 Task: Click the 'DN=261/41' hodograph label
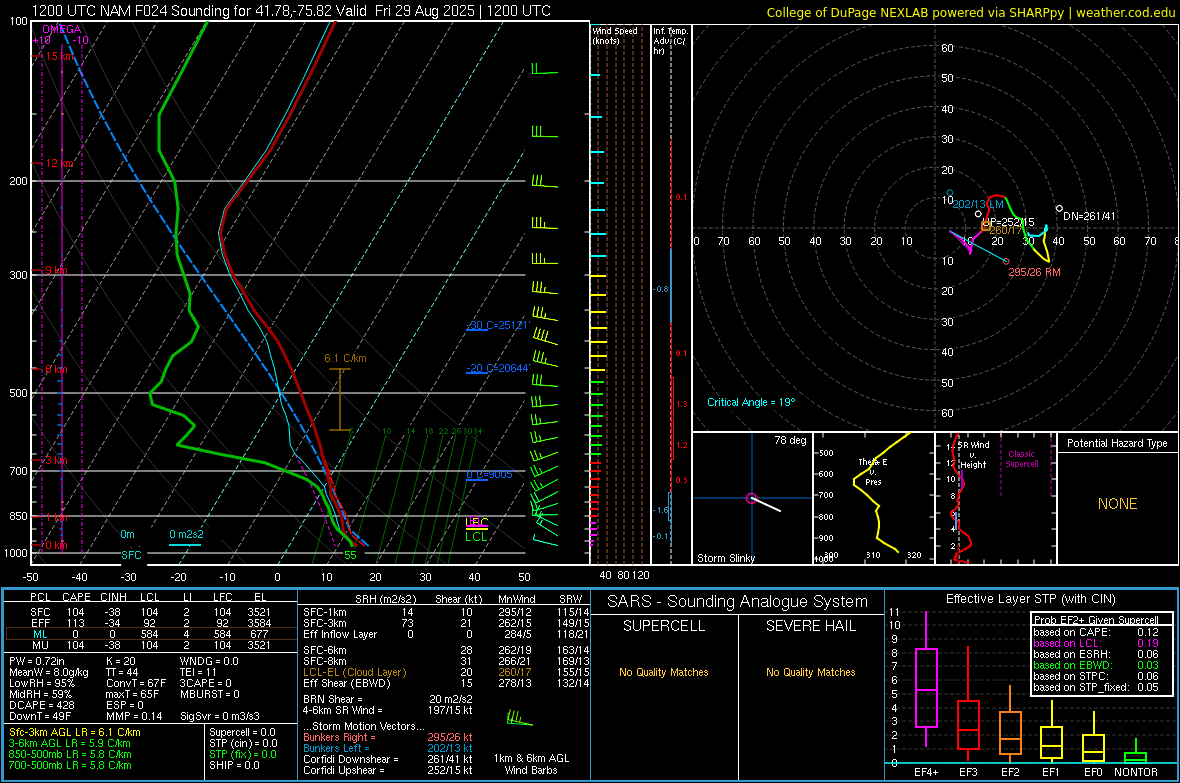[x=1089, y=216]
